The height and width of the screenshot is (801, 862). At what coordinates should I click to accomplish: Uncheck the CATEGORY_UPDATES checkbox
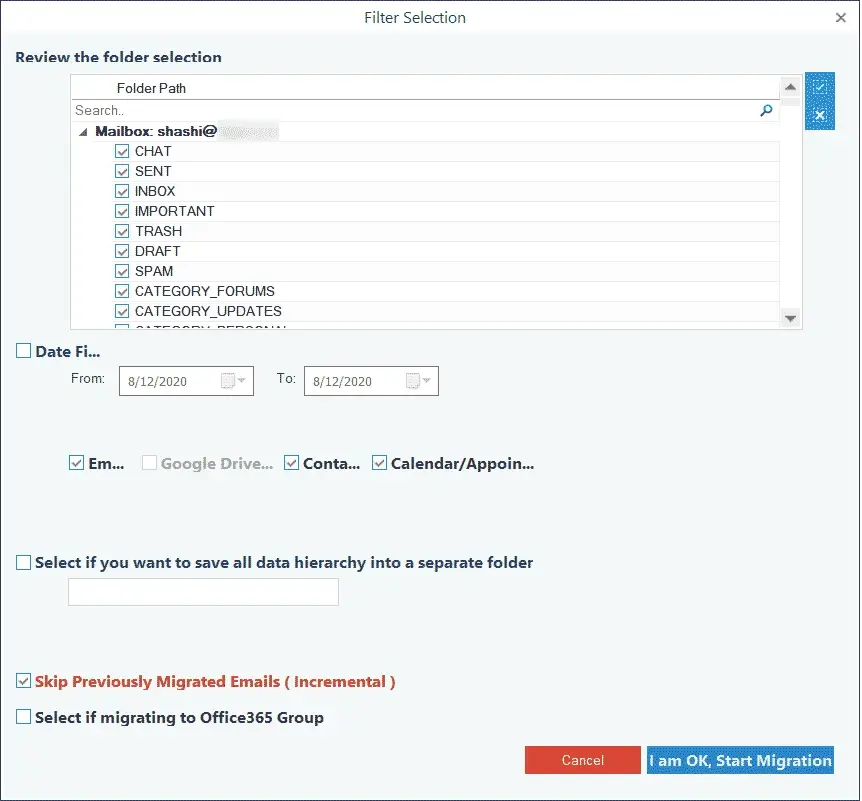pyautogui.click(x=121, y=311)
